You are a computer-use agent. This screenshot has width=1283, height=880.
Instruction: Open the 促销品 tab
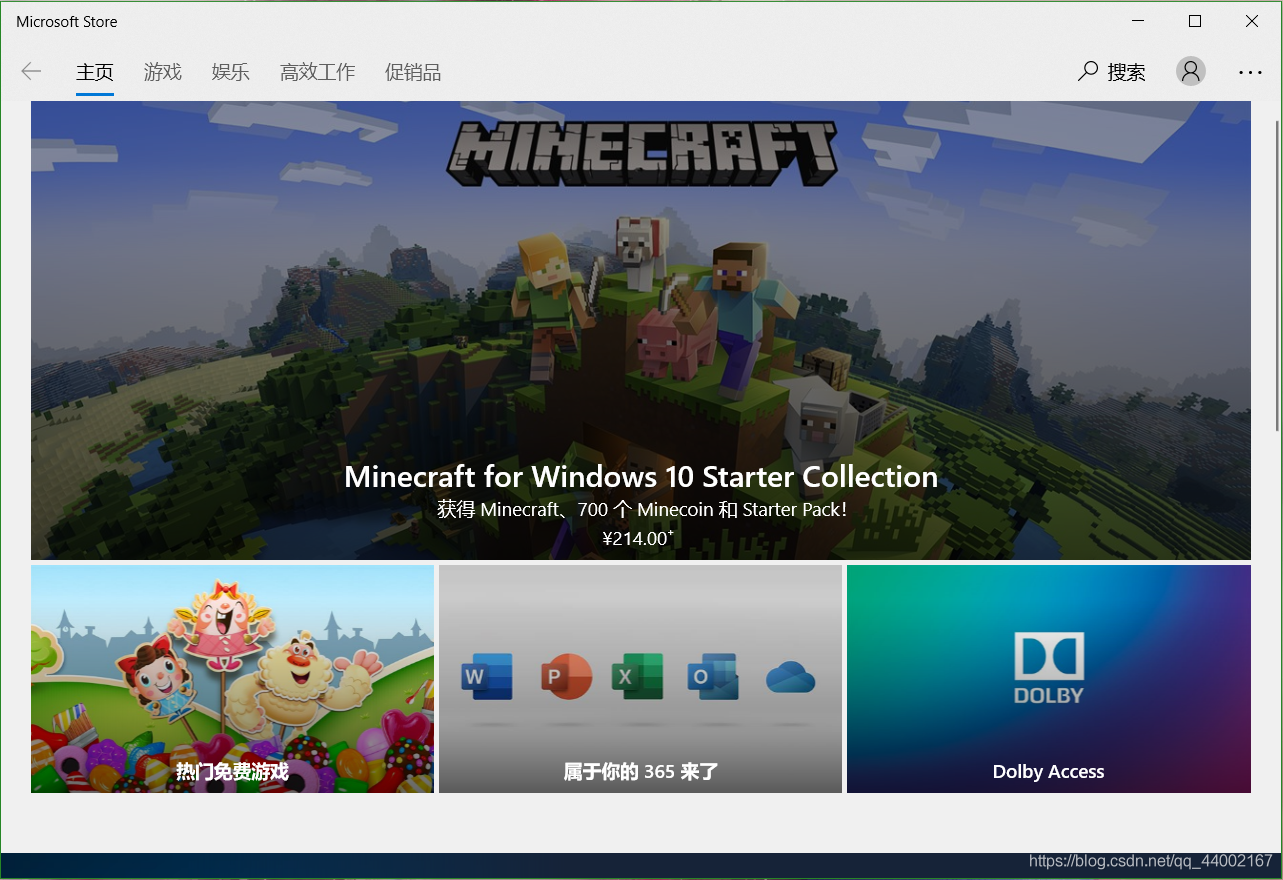point(412,72)
